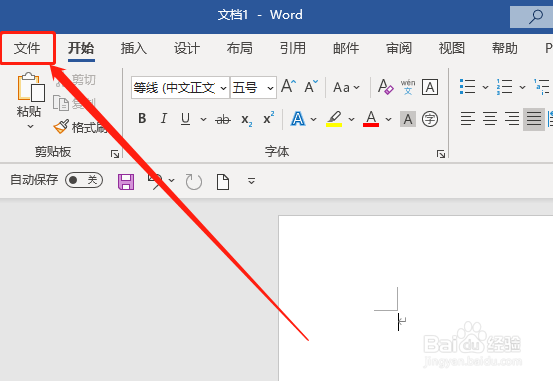This screenshot has width=553, height=381.
Task: Open the 字体 font dialog launcher
Action: [441, 154]
